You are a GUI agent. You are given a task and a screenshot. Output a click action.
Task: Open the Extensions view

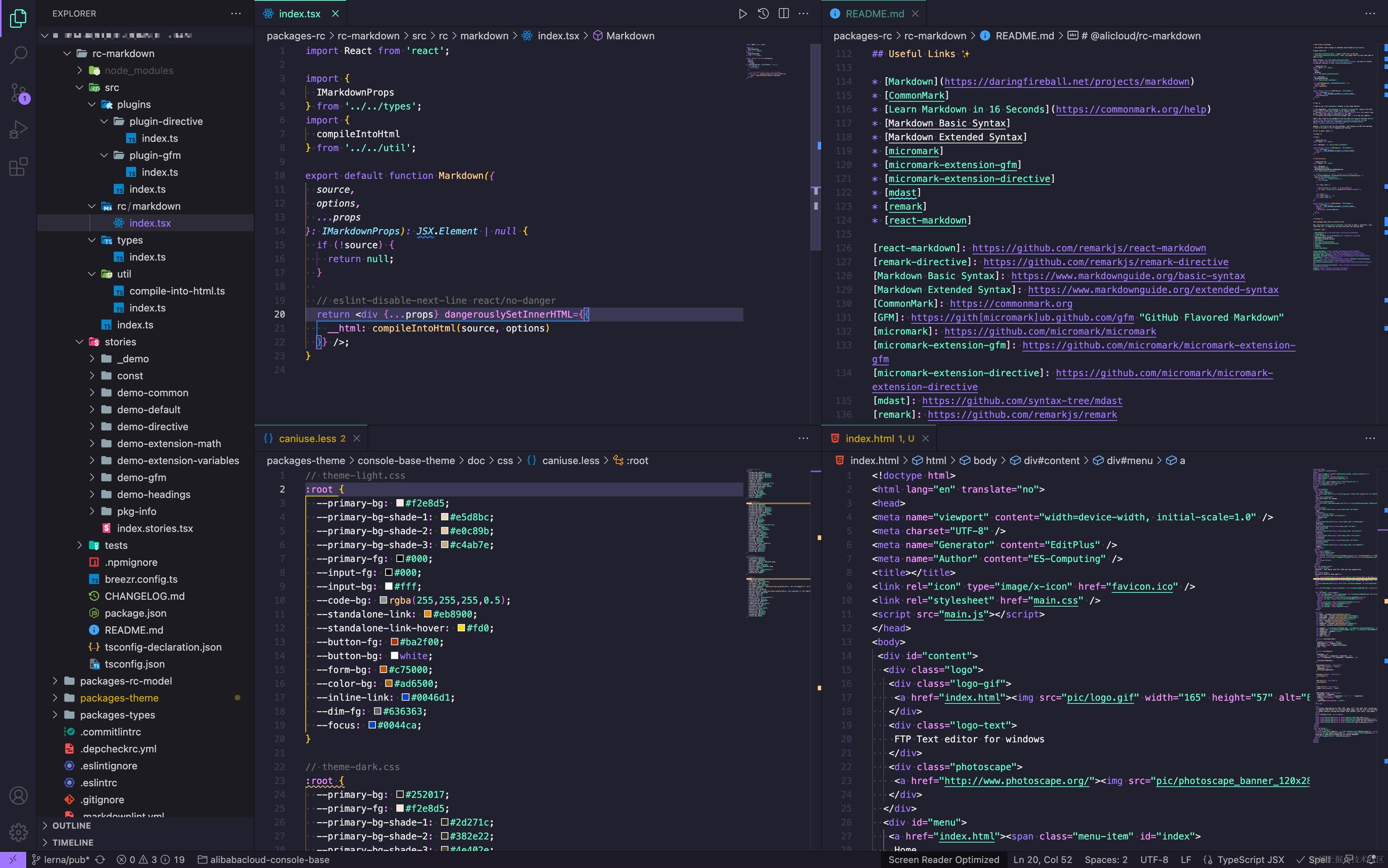18,167
